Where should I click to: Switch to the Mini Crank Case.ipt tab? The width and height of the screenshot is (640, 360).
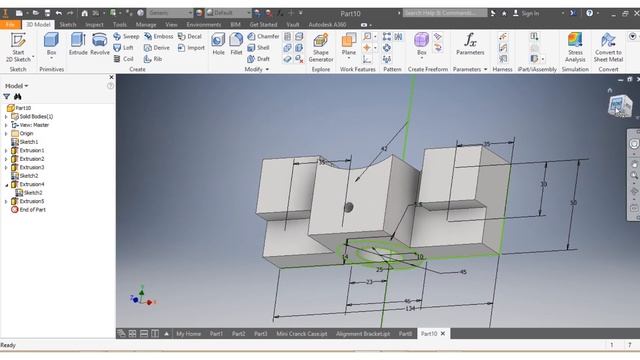[x=302, y=334]
